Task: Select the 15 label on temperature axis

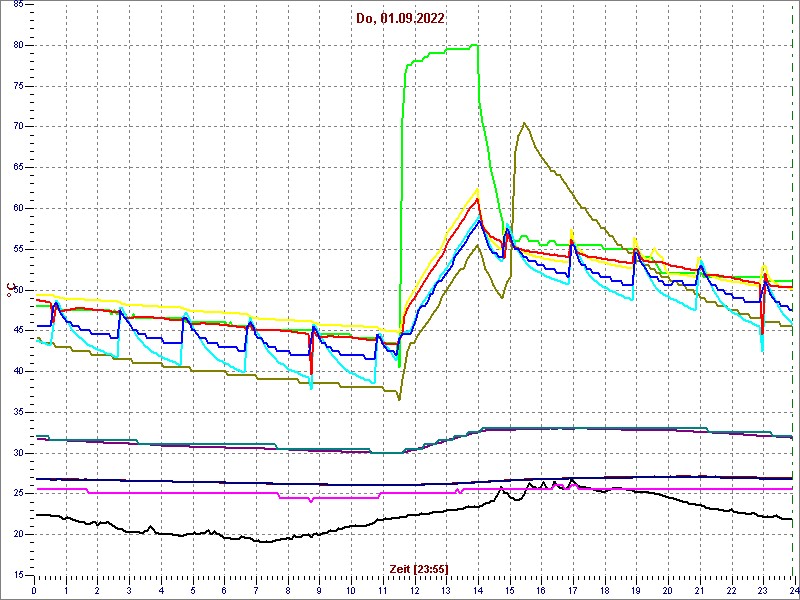Action: pos(18,575)
